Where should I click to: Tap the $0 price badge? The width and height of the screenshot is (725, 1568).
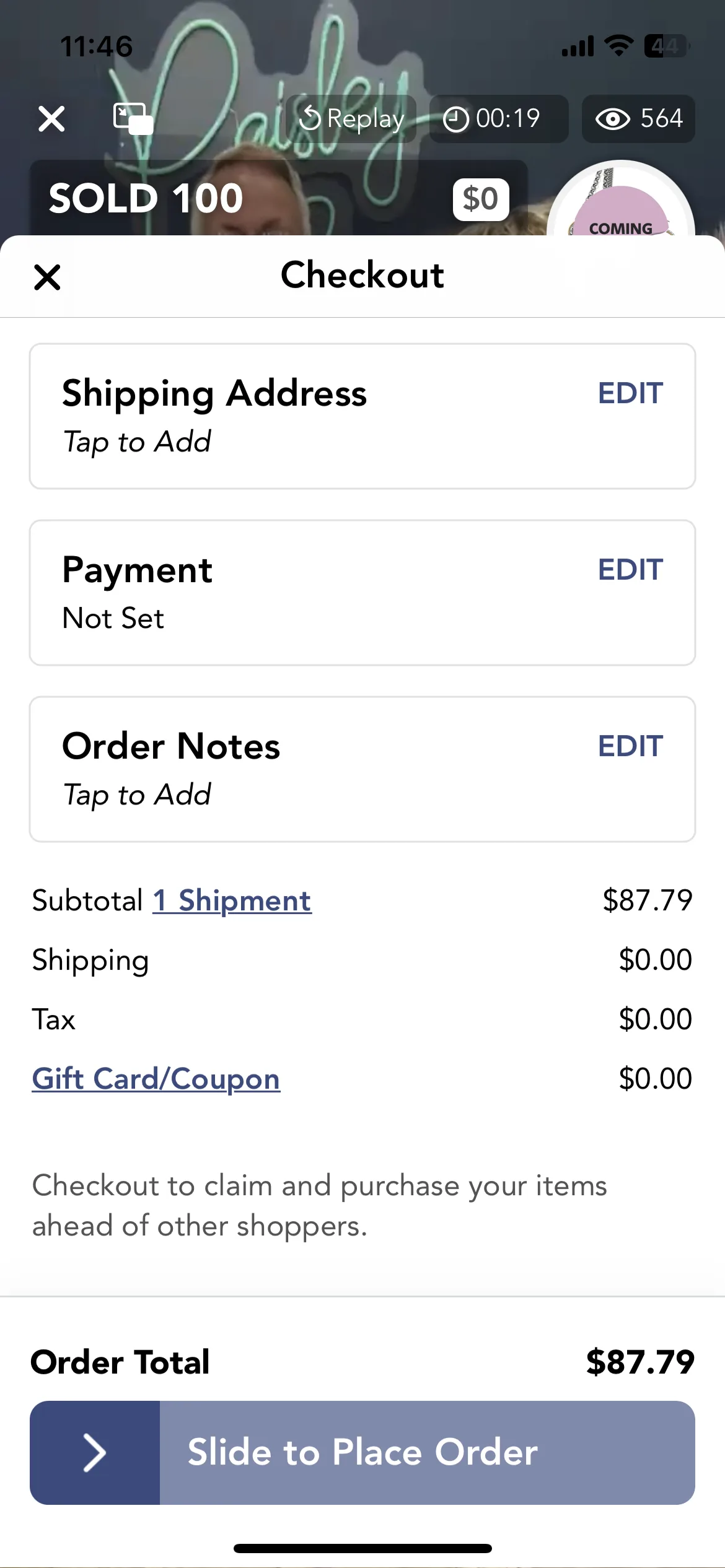[x=481, y=199]
